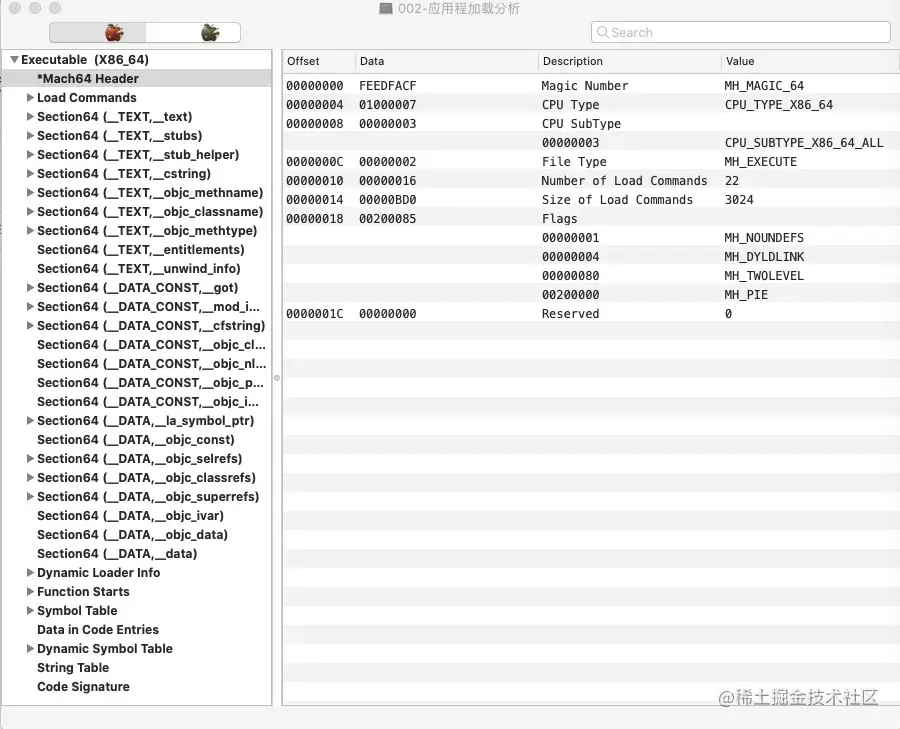Select the green apple toolbar segment
The image size is (900, 729).
(193, 33)
